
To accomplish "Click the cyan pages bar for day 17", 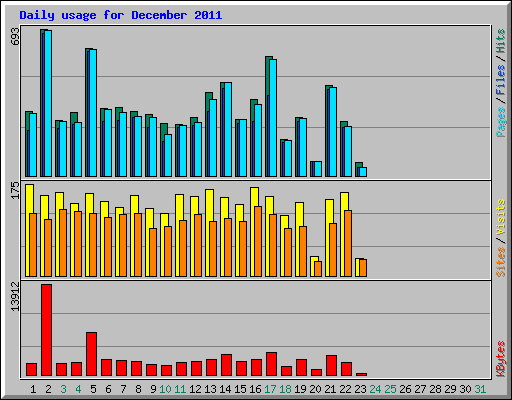I will [273, 118].
